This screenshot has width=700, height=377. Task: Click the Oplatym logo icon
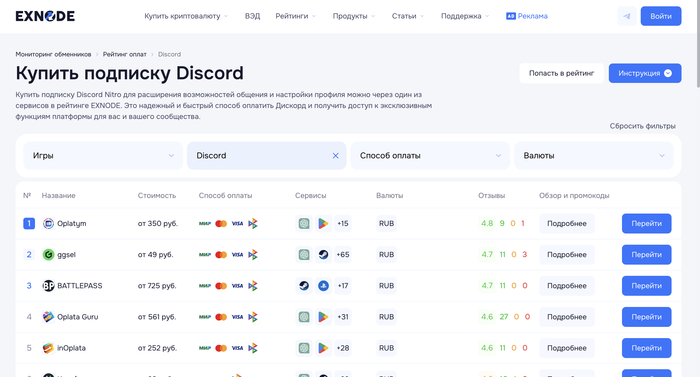(48, 223)
